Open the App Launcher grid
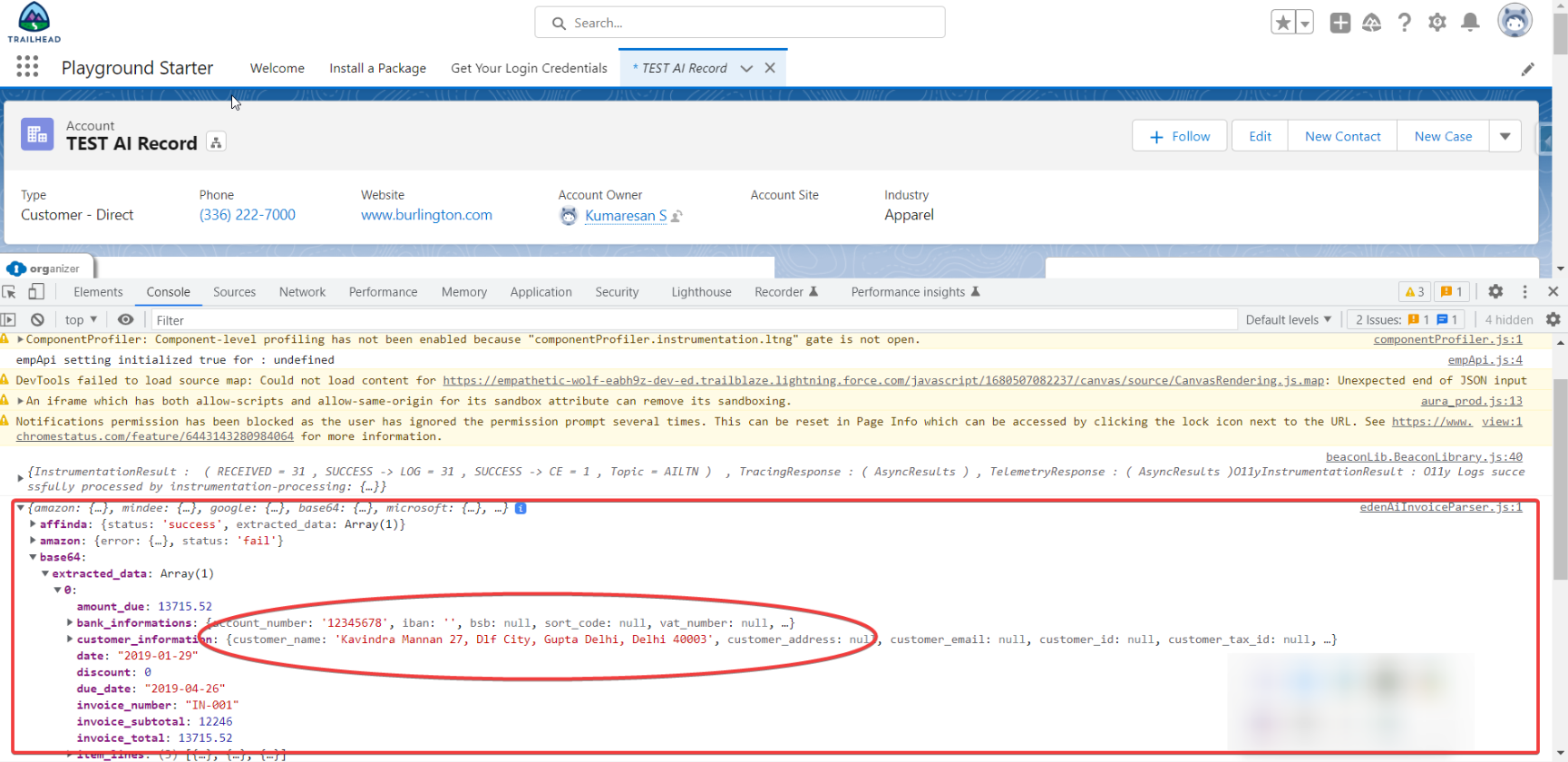The image size is (1568, 762). pyautogui.click(x=27, y=66)
